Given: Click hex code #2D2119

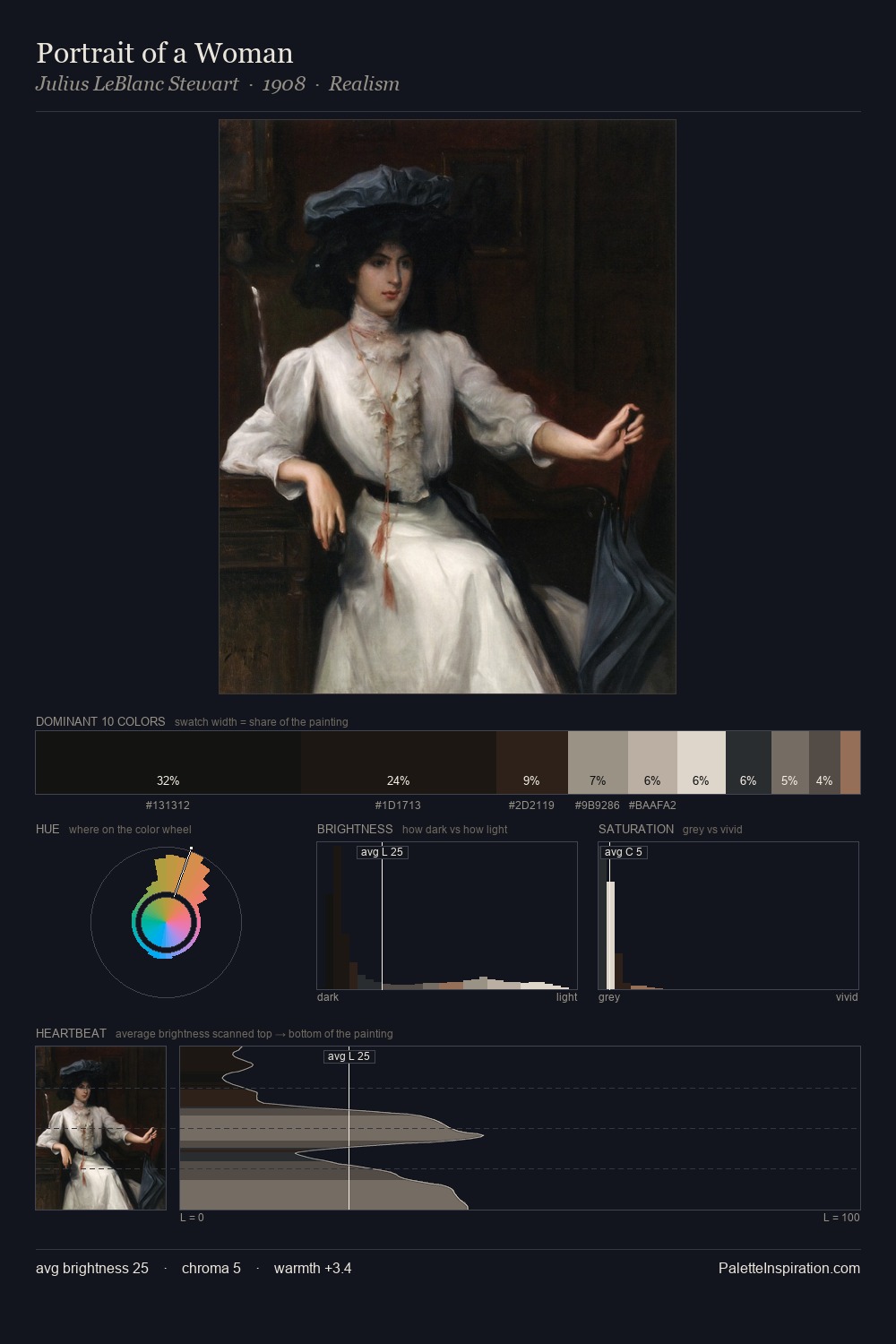Looking at the screenshot, I should pos(531,806).
